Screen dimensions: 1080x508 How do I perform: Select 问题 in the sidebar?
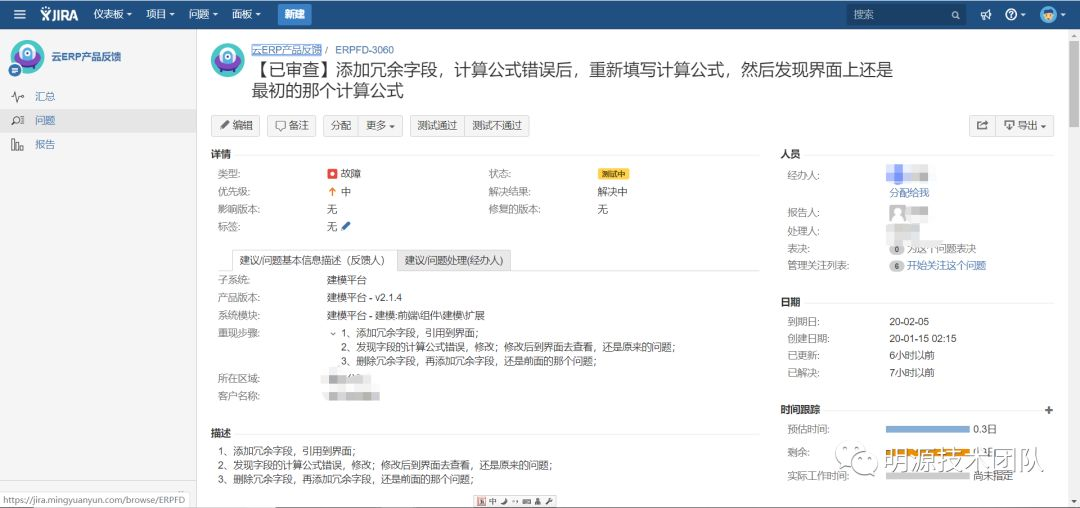pyautogui.click(x=45, y=120)
